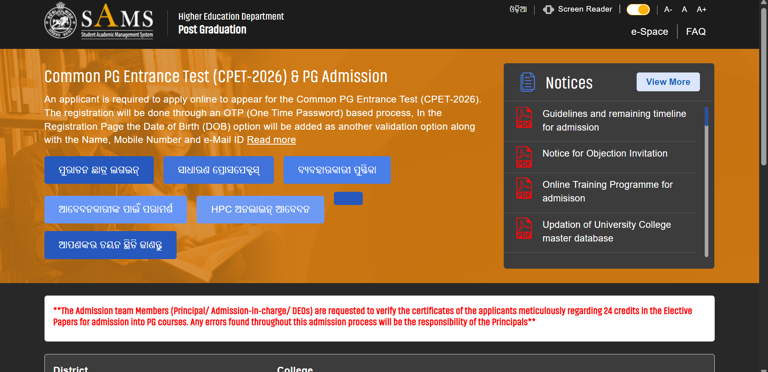Viewport: 768px width, 372px height.
Task: Switch language to Odia
Action: [518, 9]
